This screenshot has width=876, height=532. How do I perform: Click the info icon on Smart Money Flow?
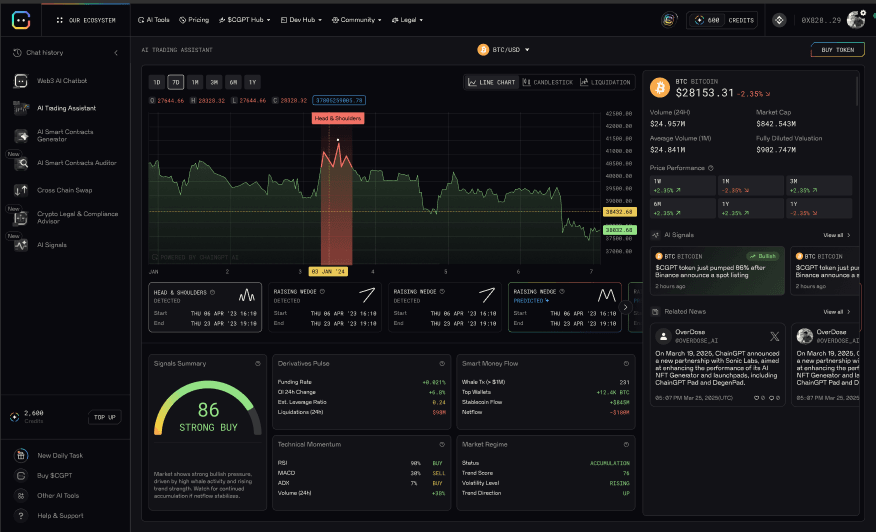pos(626,364)
